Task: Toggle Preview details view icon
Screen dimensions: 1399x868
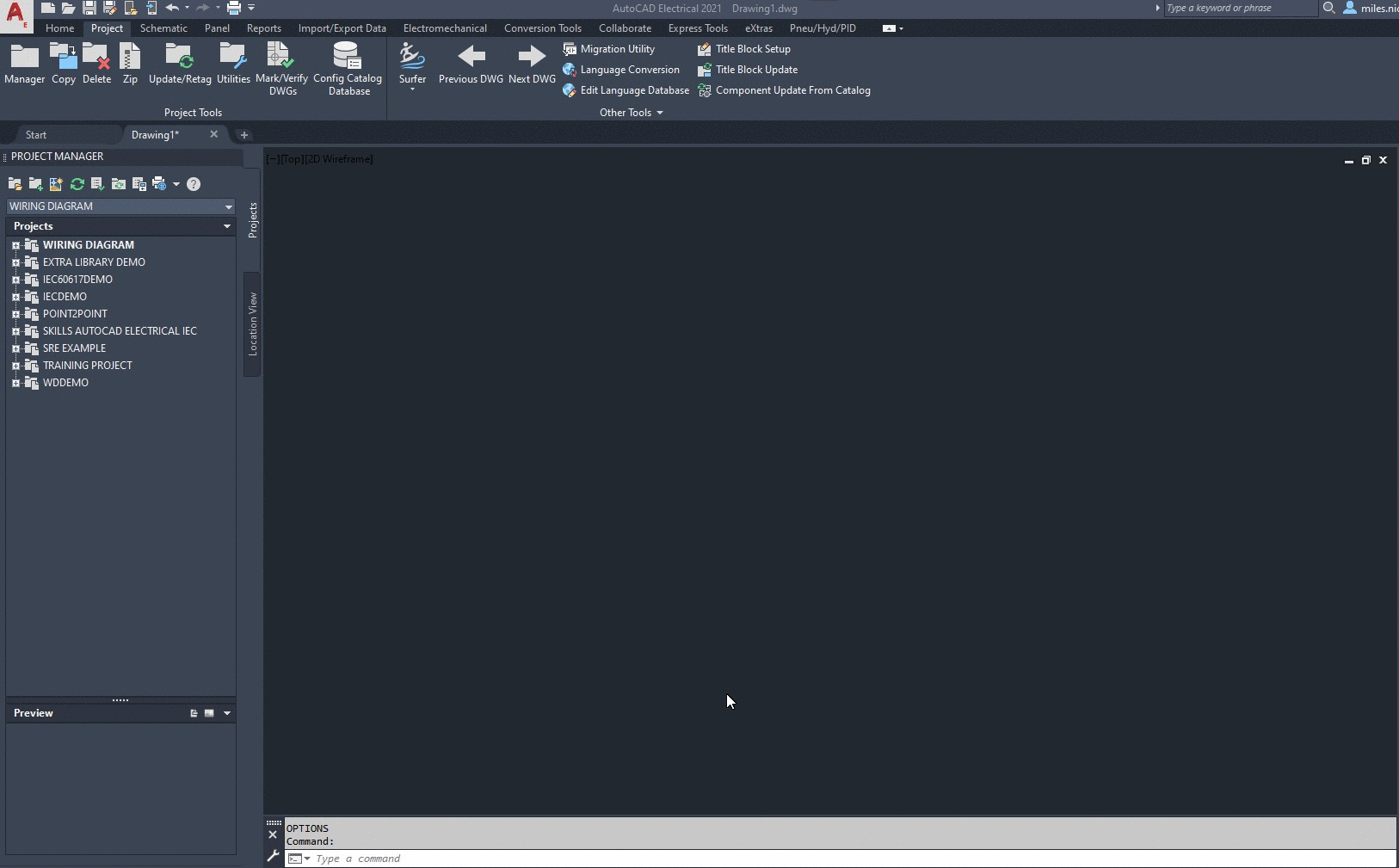Action: tap(194, 713)
